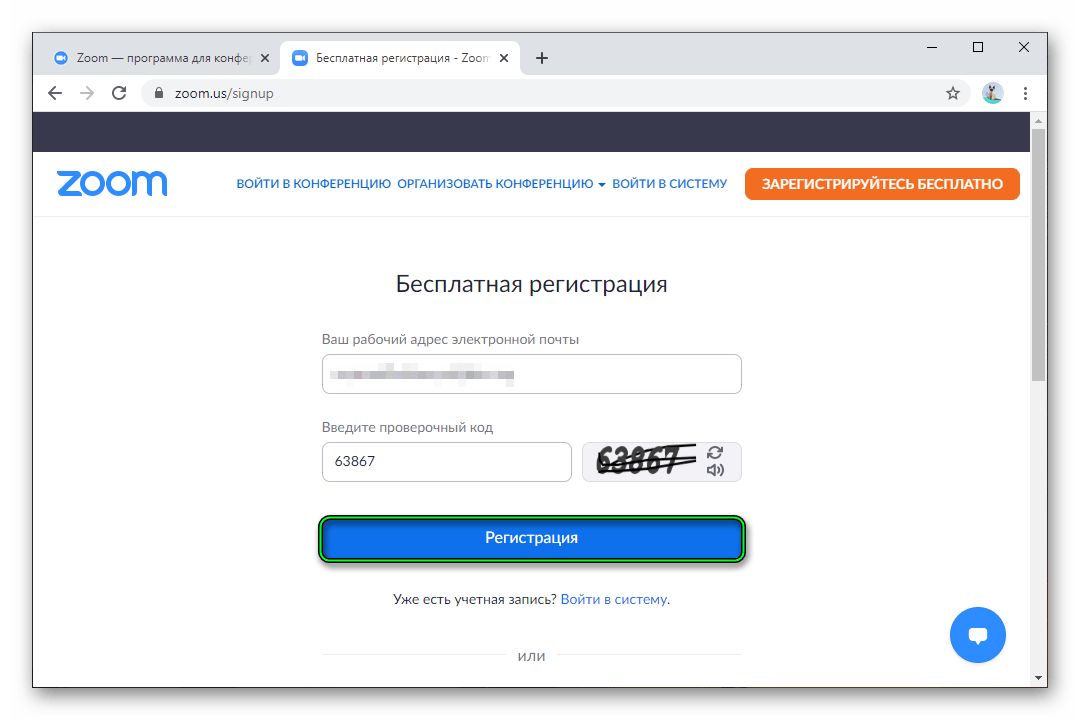The width and height of the screenshot is (1080, 720).
Task: Open the blue chat support bubble
Action: (977, 635)
